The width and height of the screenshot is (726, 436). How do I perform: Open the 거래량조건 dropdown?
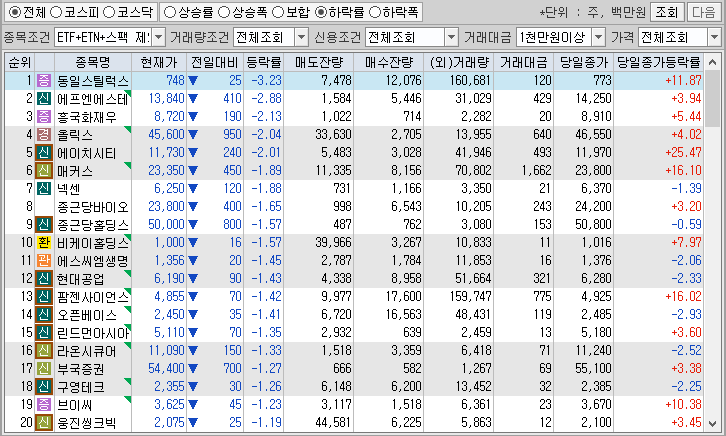(301, 37)
